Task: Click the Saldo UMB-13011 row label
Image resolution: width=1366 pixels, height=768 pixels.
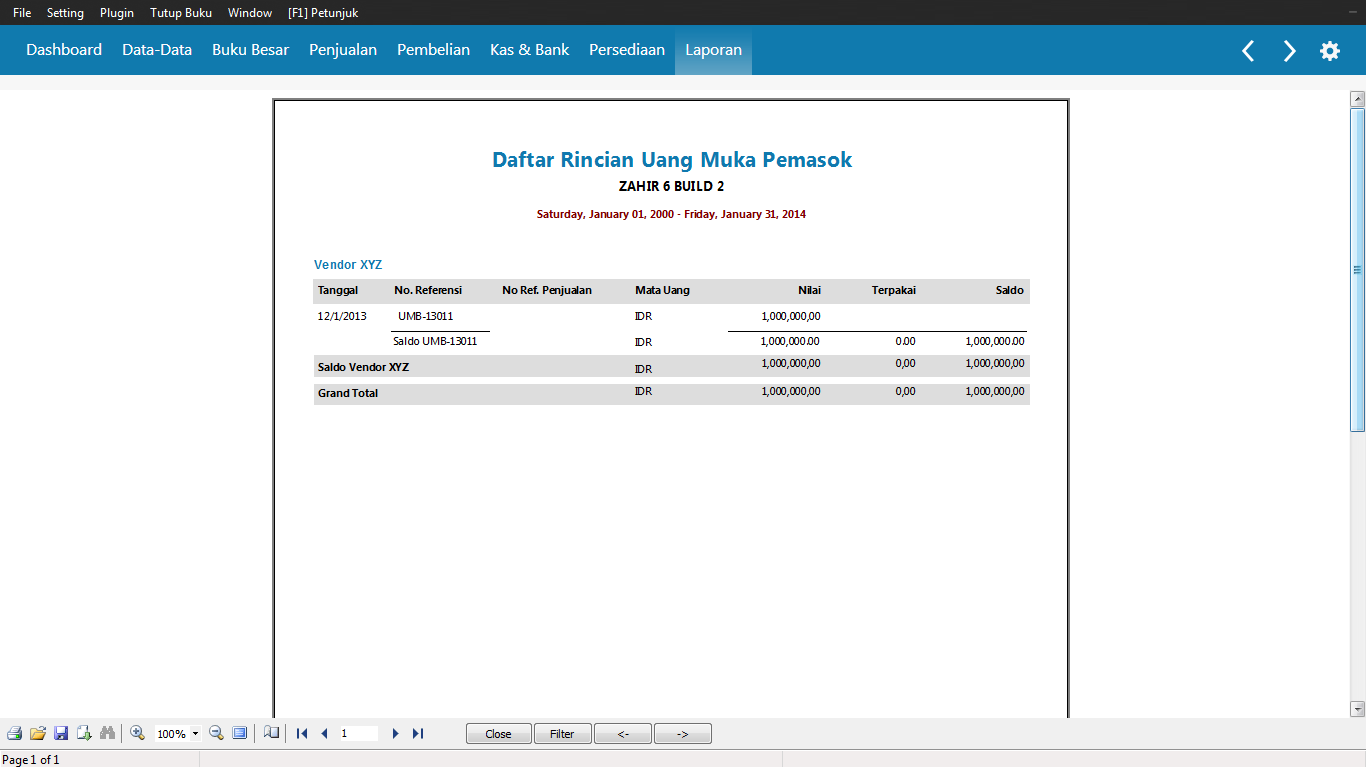Action: click(435, 341)
